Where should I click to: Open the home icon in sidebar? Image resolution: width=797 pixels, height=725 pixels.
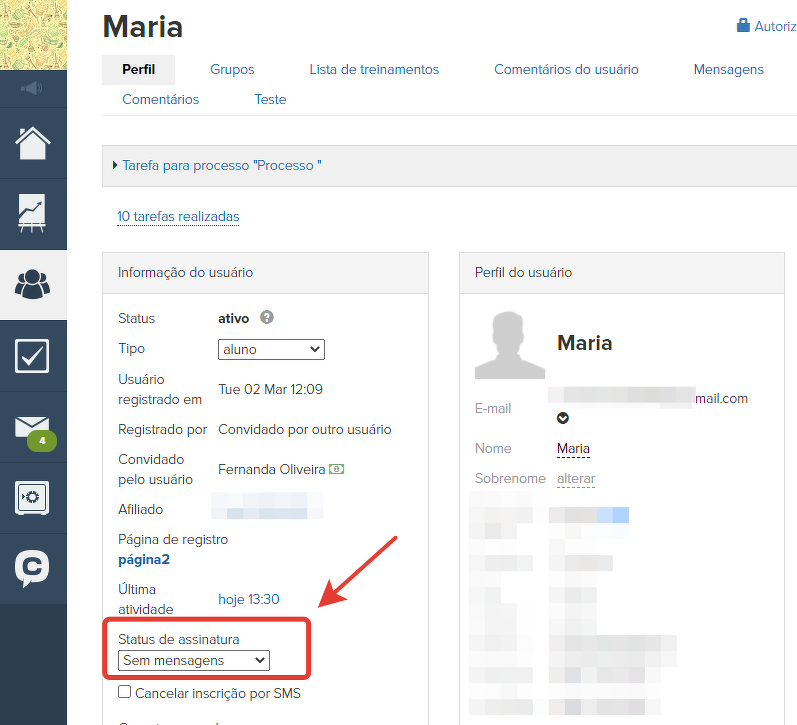[x=33, y=143]
